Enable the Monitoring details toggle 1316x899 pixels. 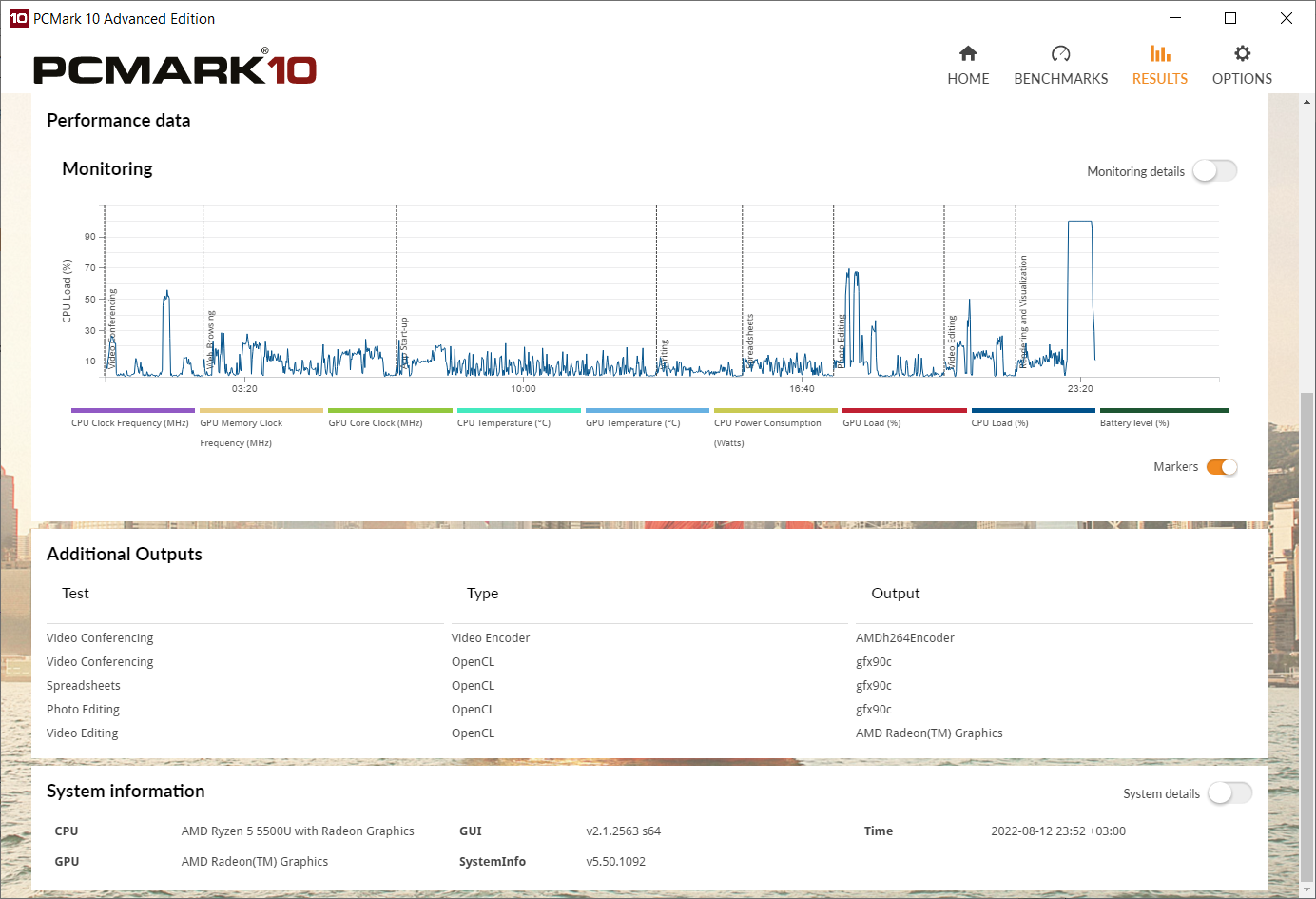(x=1214, y=171)
